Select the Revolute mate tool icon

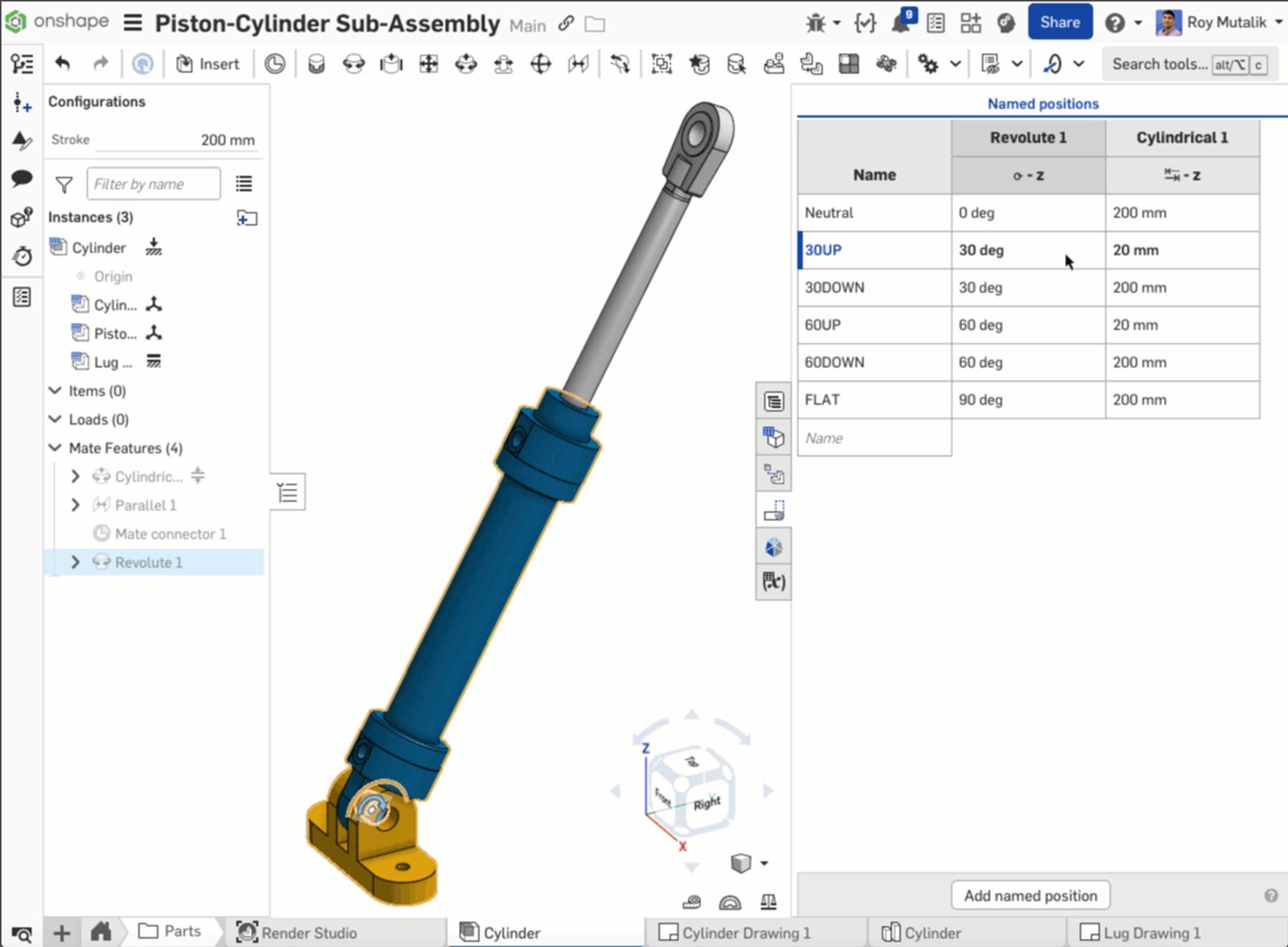pos(353,64)
